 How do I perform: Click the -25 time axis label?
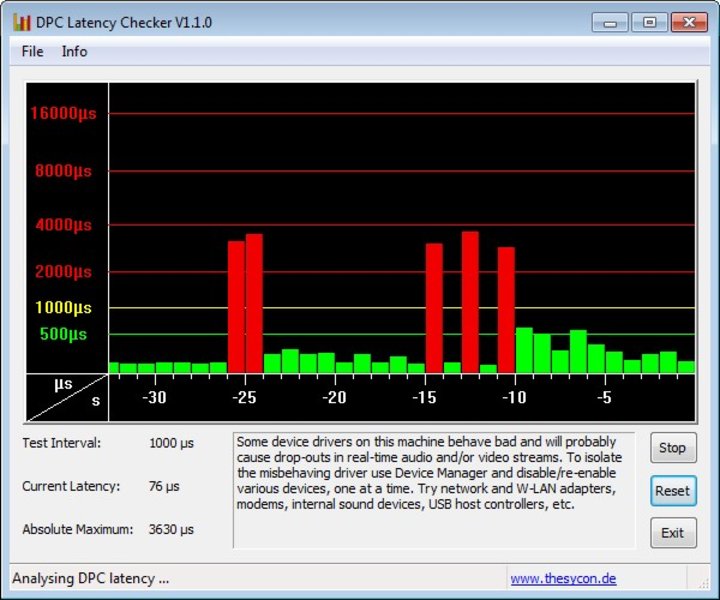[244, 397]
